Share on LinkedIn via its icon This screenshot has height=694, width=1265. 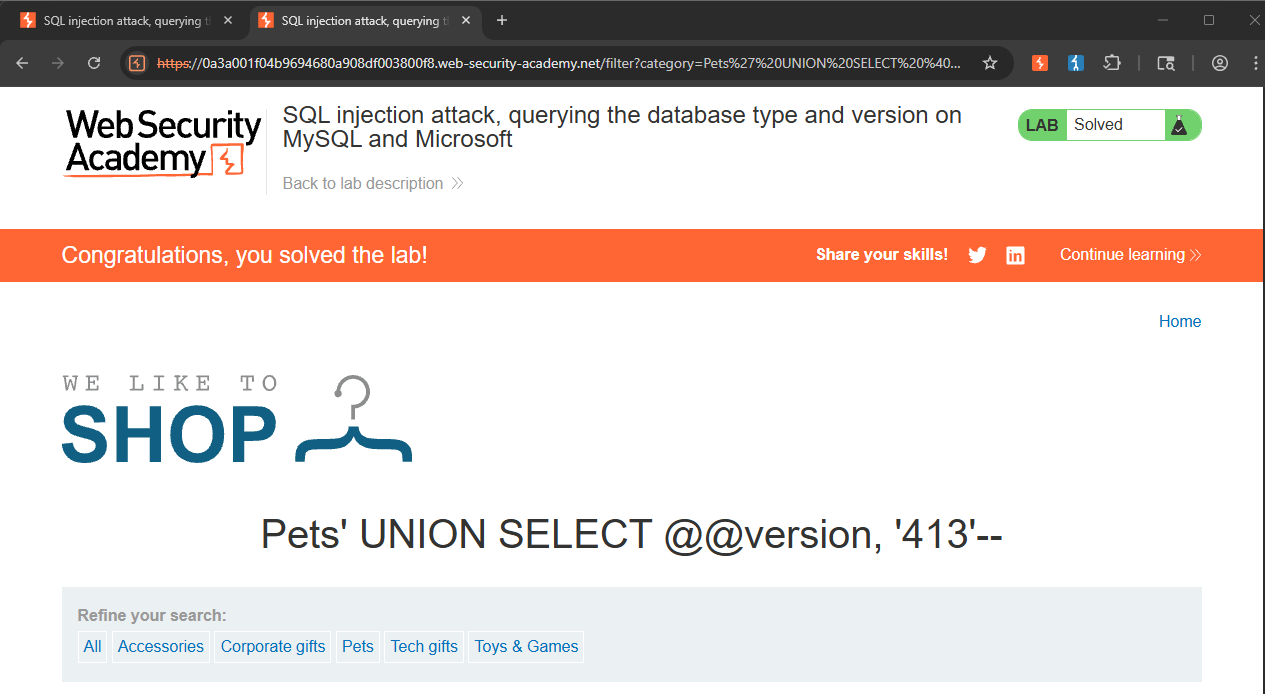coord(1015,255)
